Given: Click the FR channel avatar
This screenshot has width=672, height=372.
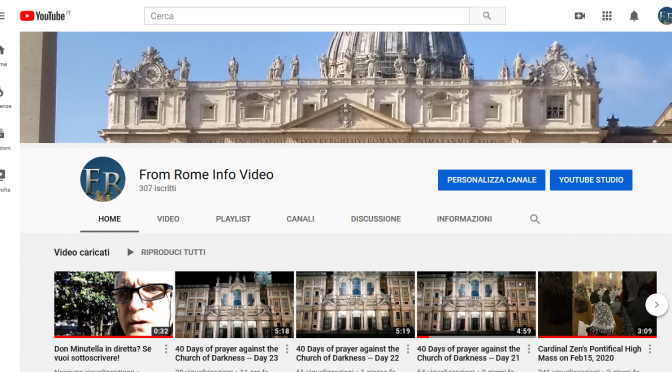Looking at the screenshot, I should point(103,179).
